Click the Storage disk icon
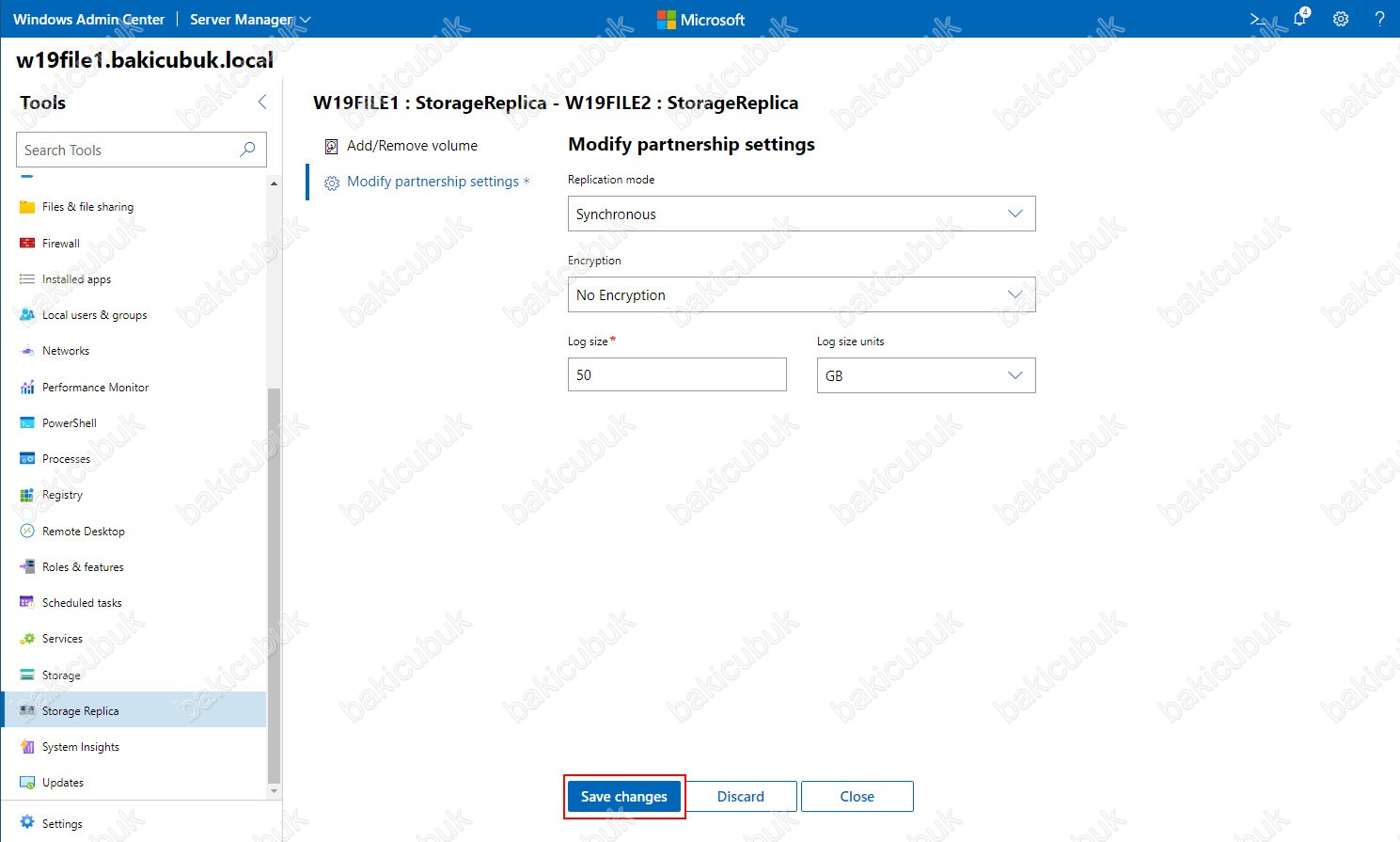 click(27, 675)
